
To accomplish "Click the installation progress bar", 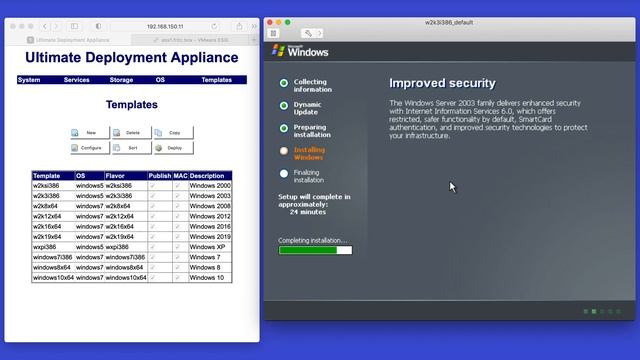I will pos(315,250).
